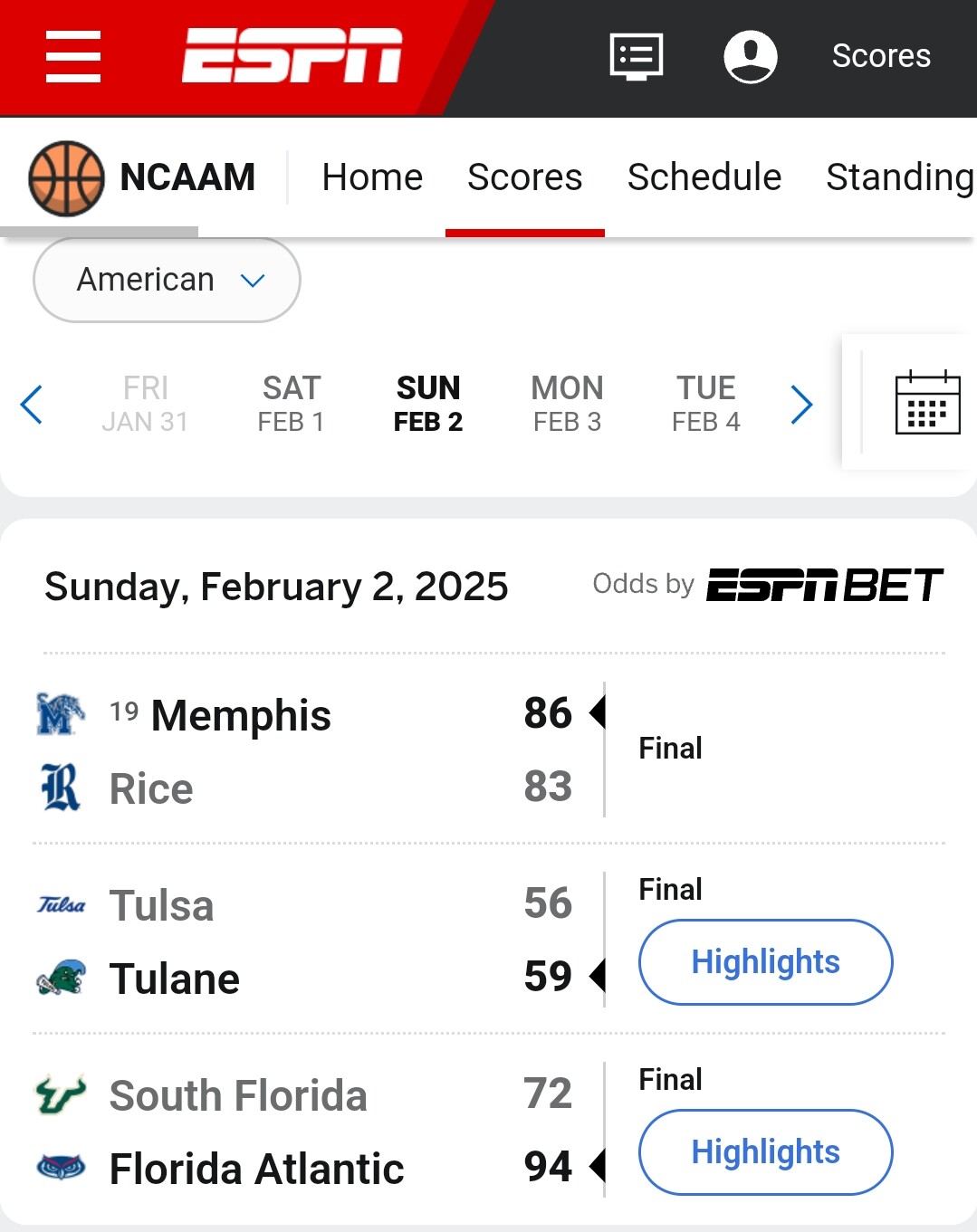Switch to the Schedule tab
The width and height of the screenshot is (977, 1232).
[x=704, y=177]
